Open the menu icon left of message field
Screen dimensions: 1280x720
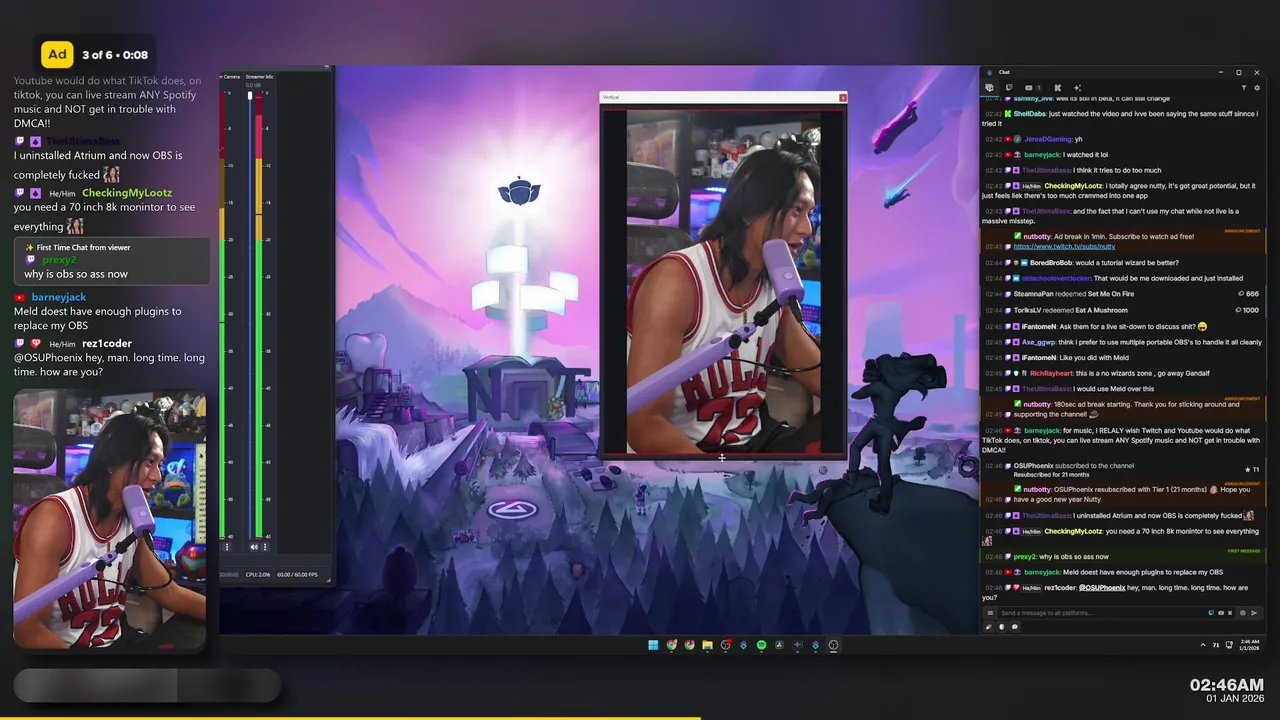pos(990,613)
